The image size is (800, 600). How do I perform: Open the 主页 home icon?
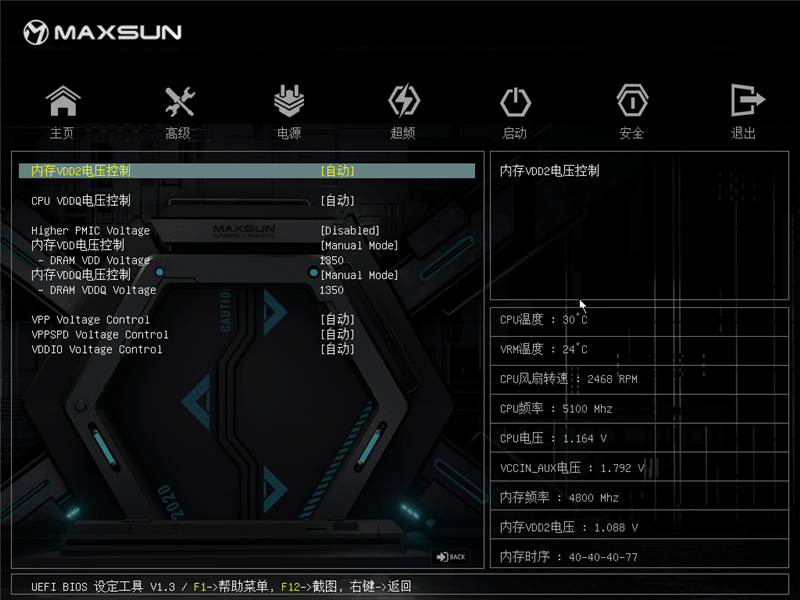63,101
